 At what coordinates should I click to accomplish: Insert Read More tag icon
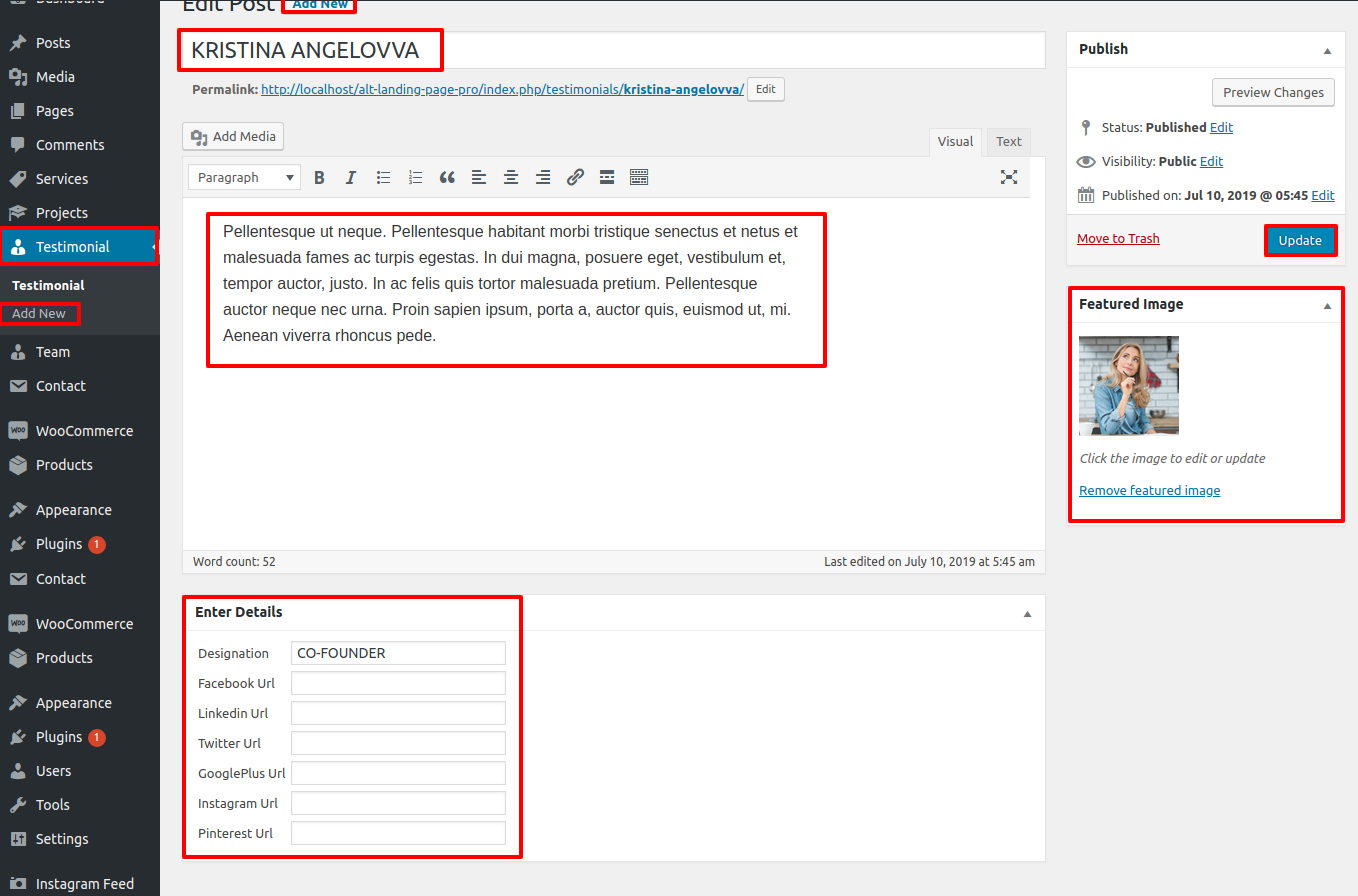(607, 178)
